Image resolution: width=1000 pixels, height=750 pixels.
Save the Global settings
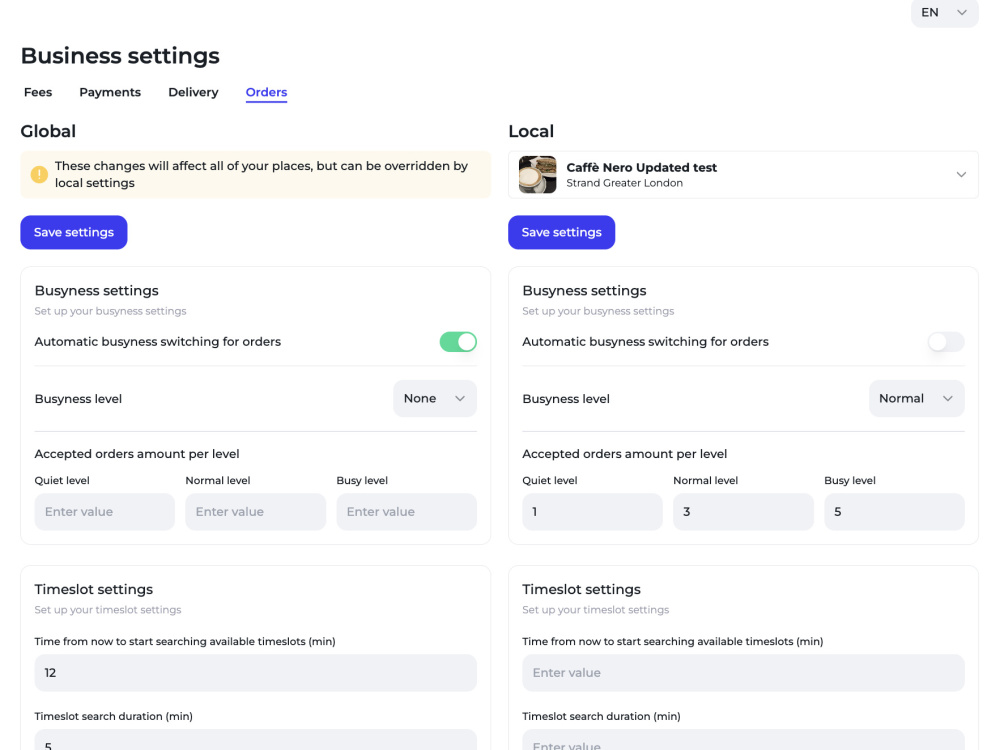[74, 232]
